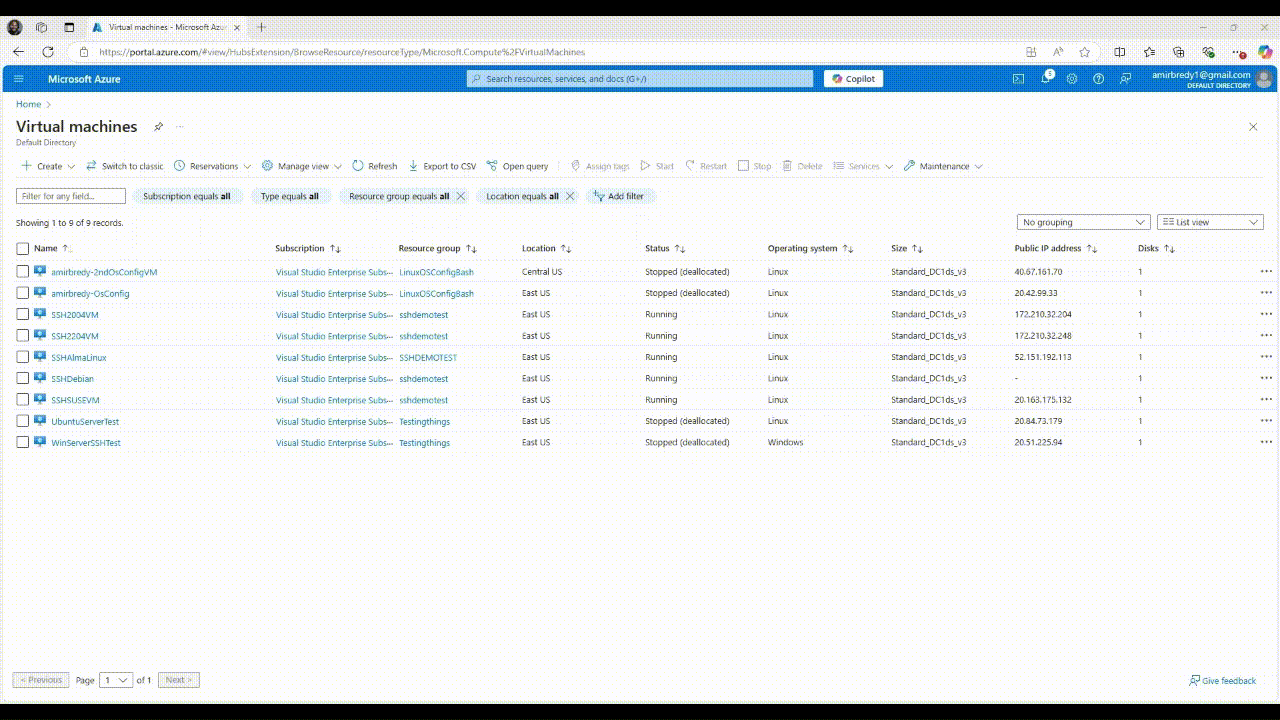
Task: Open the portal Settings gear
Action: point(1071,78)
